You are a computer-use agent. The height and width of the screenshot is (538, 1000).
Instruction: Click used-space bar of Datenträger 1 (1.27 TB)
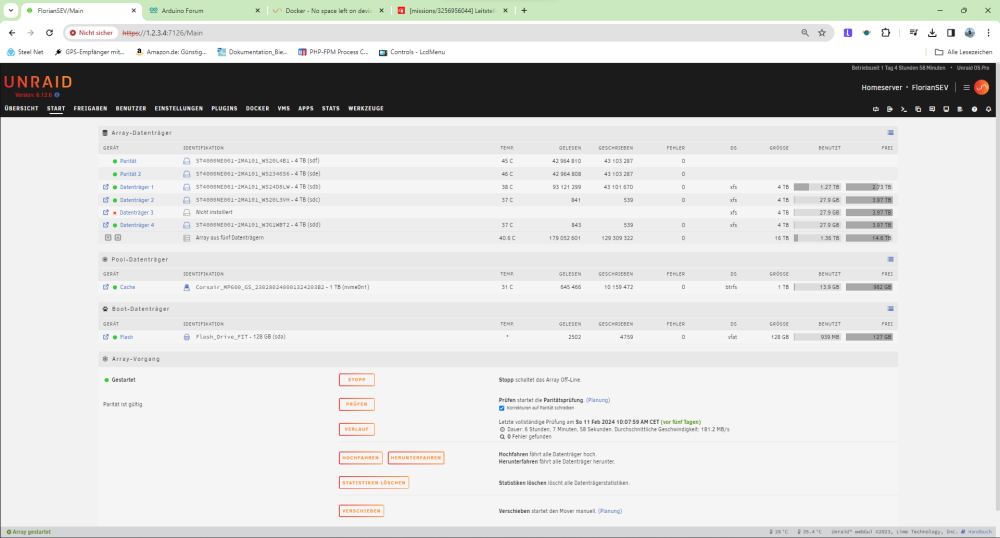817,187
